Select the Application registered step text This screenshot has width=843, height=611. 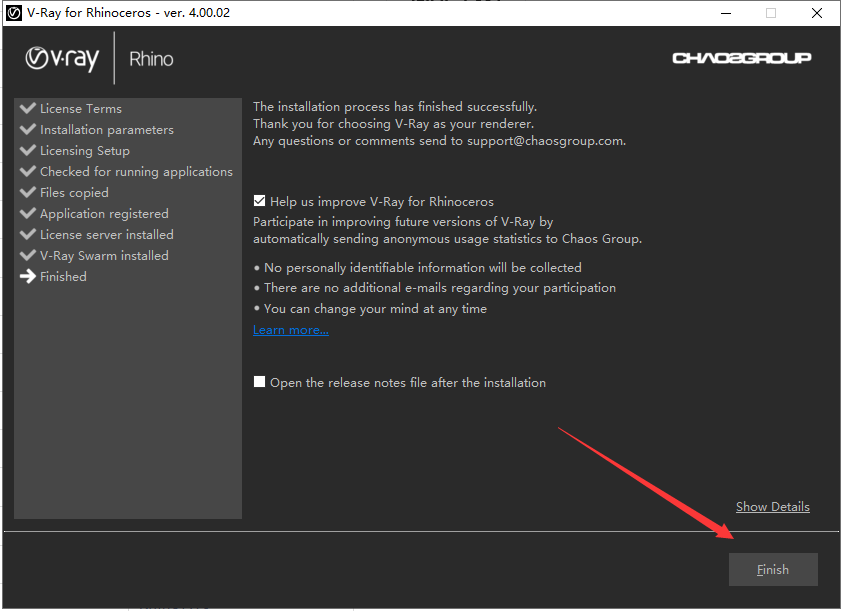point(104,214)
